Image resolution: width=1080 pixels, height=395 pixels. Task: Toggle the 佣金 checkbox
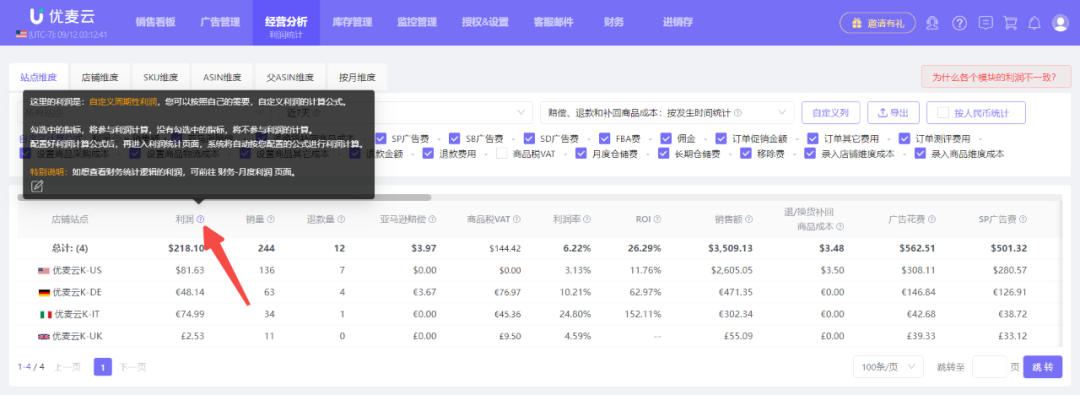665,138
